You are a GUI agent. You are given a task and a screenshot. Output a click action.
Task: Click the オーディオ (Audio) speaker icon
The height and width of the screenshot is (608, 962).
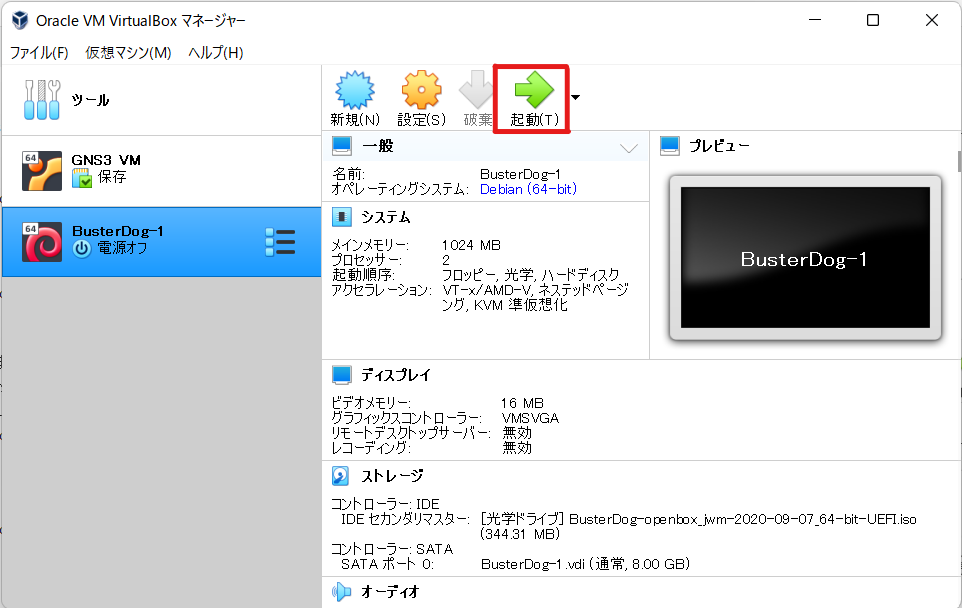[340, 591]
